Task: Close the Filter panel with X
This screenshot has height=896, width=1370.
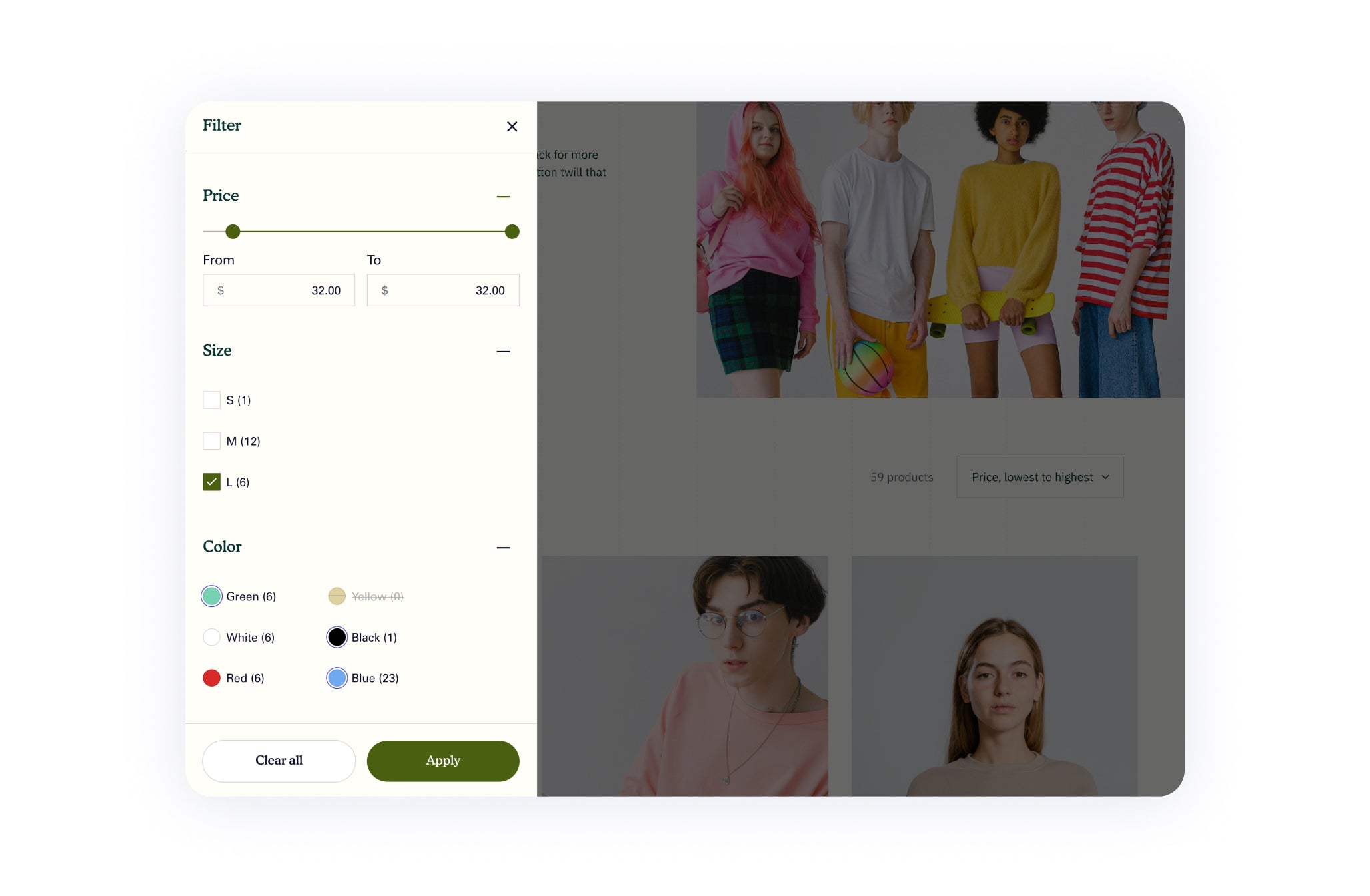Action: 512,127
